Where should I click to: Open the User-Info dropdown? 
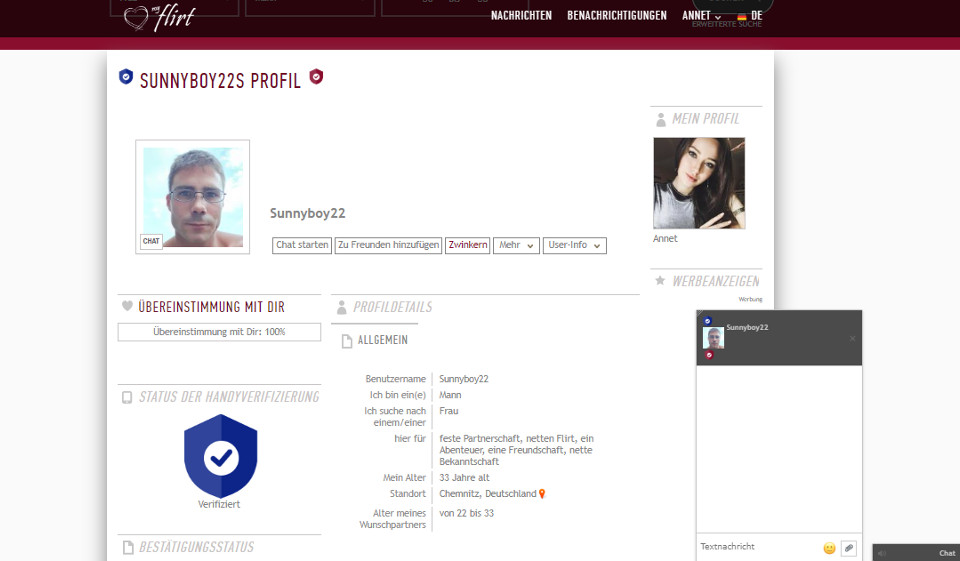click(x=574, y=245)
